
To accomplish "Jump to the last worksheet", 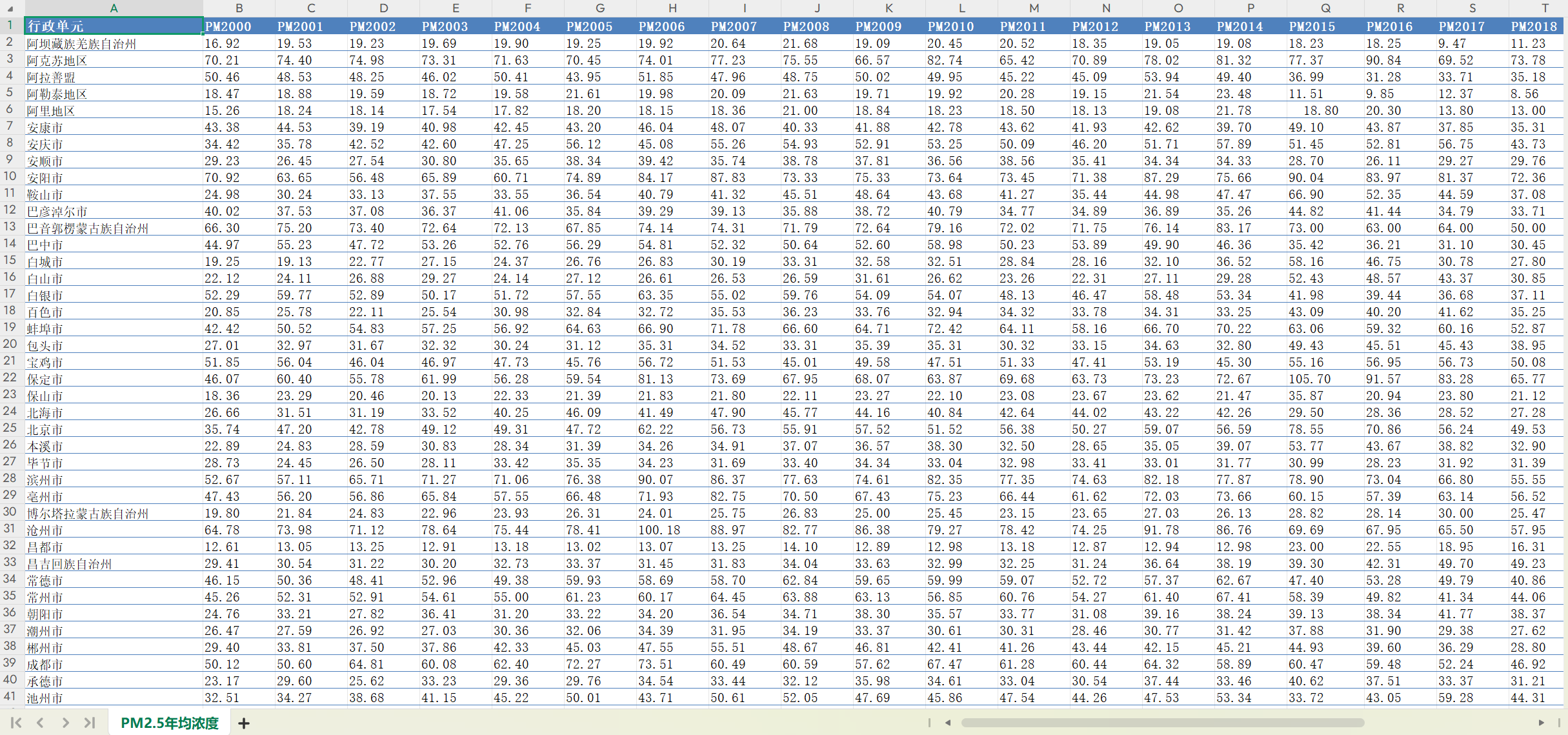I will (90, 723).
